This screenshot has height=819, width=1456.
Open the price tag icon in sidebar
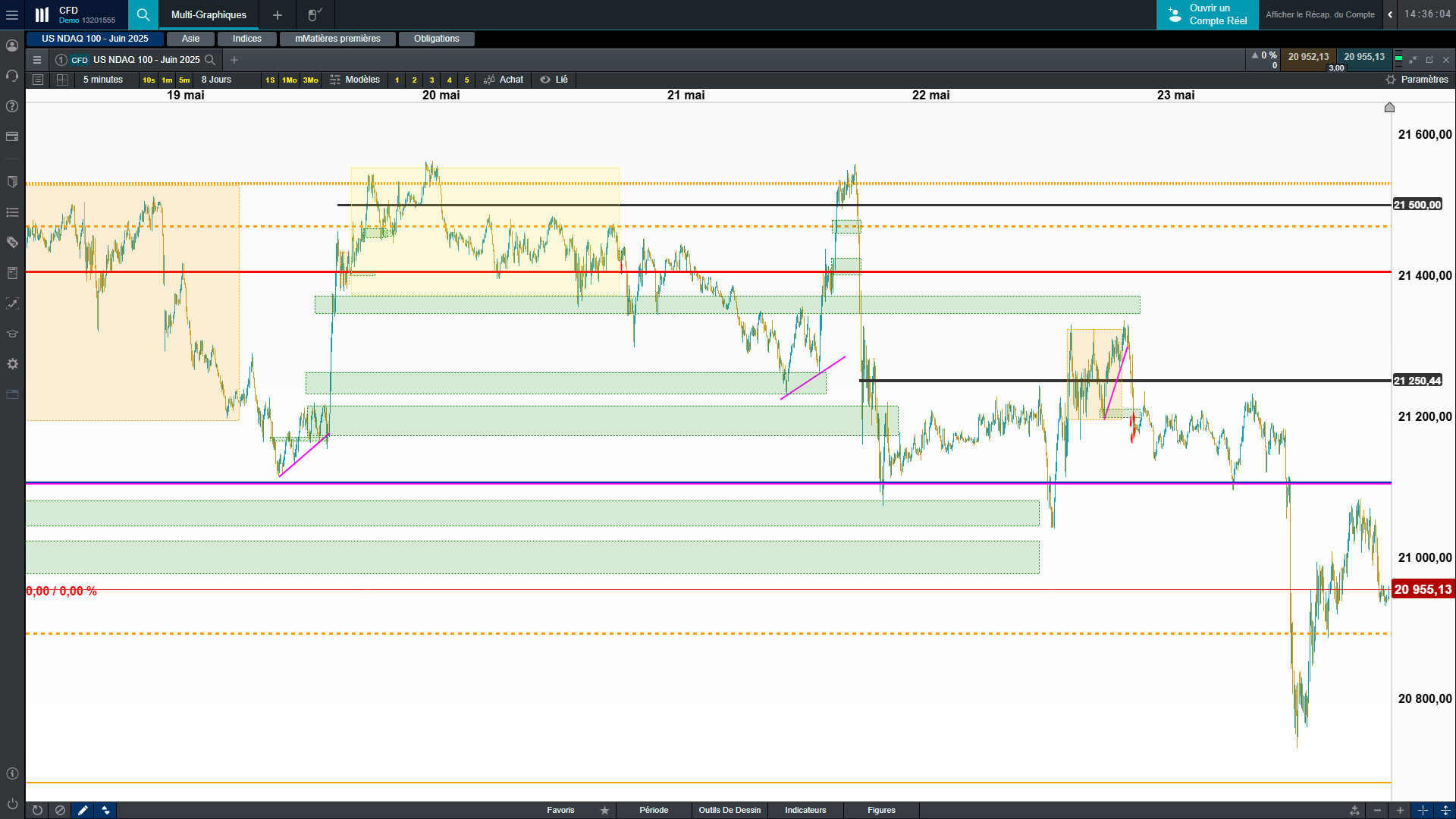pos(12,243)
